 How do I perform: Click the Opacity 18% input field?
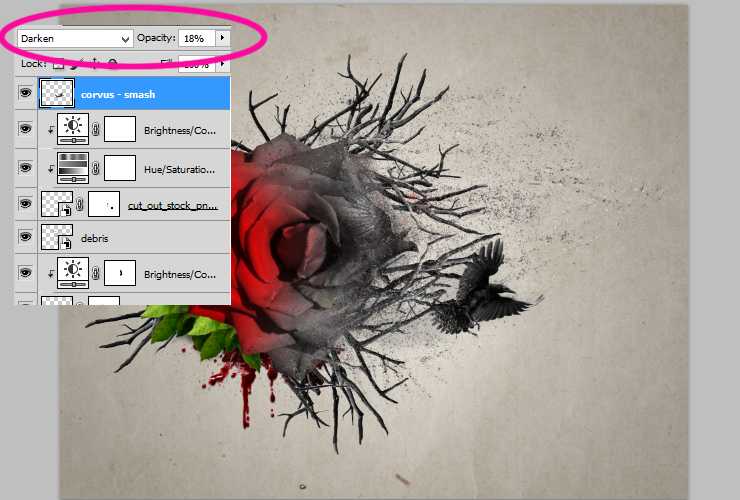[x=197, y=39]
